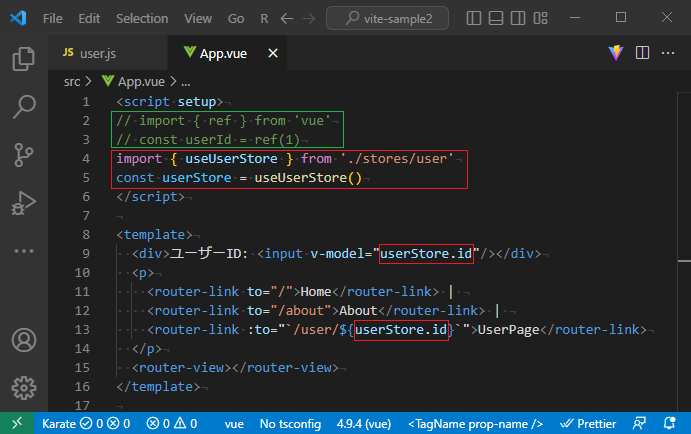Click the vertical scrollbar of the editor
Screen dimensions: 691x434
click(x=684, y=252)
